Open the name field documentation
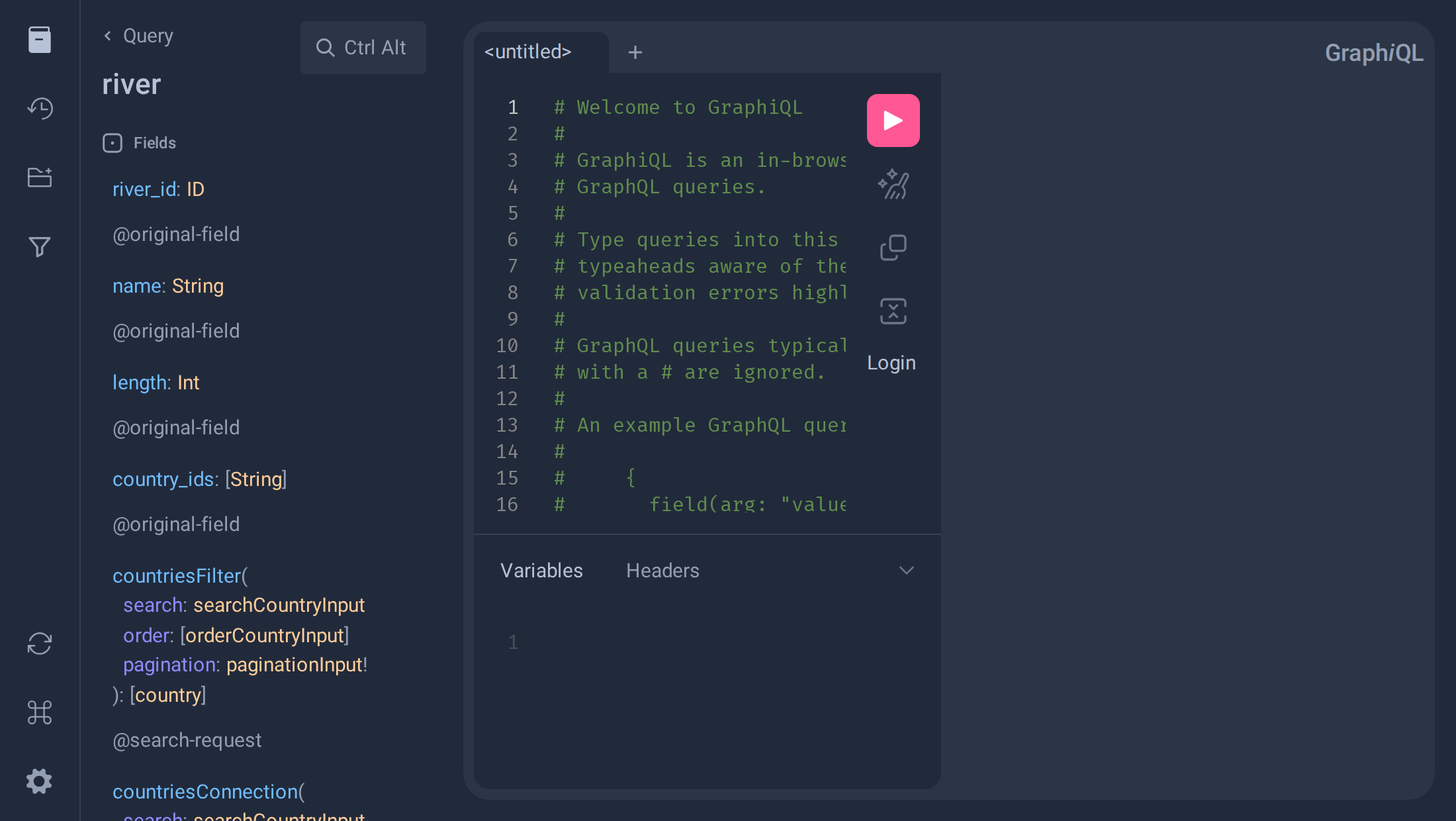Viewport: 1456px width, 821px height. click(x=137, y=286)
